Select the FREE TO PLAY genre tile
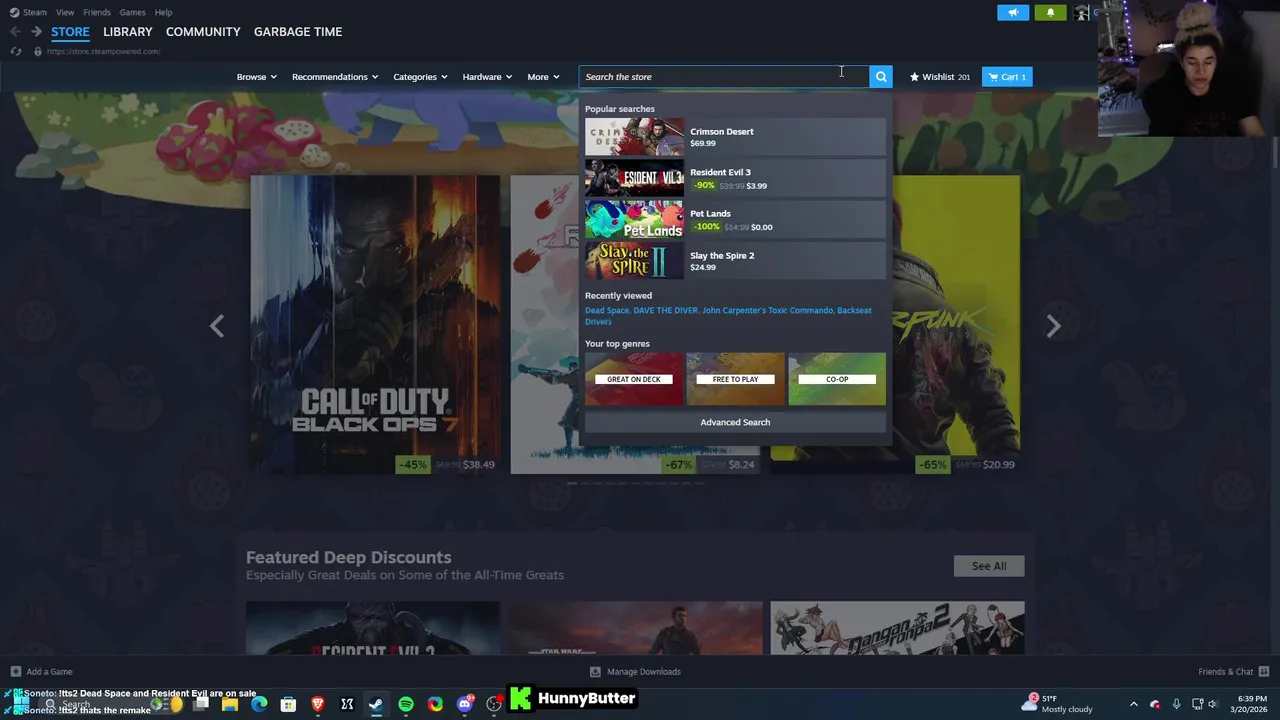Viewport: 1280px width, 720px height. (735, 379)
